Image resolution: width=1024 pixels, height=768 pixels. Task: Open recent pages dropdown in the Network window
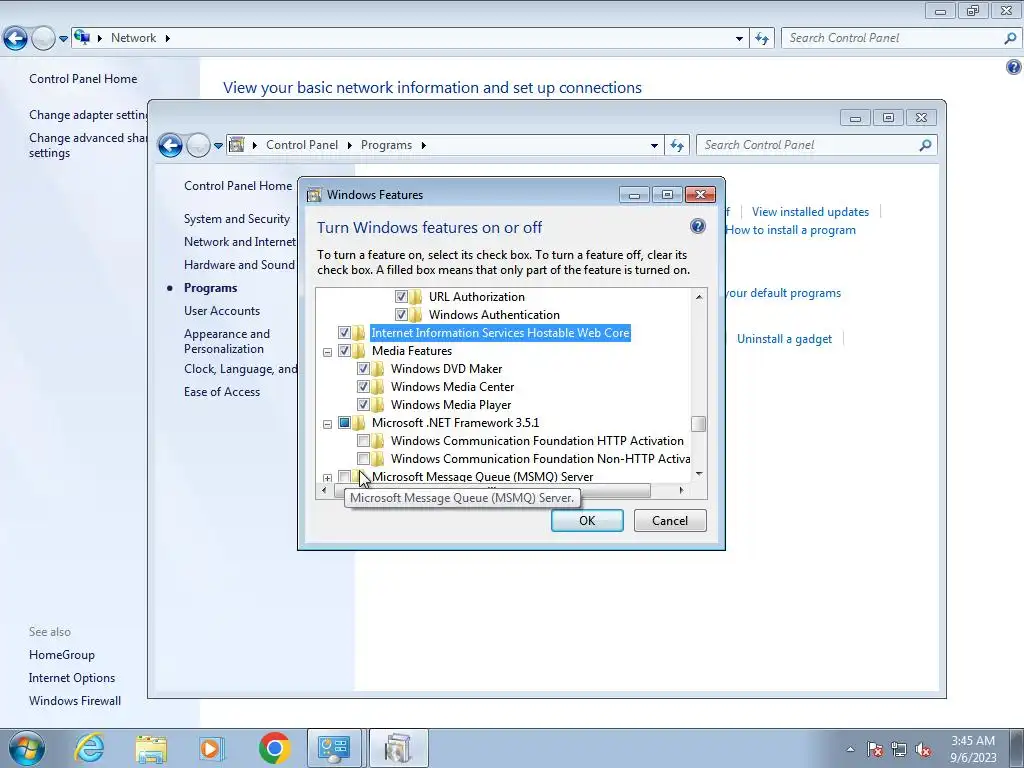coord(63,39)
